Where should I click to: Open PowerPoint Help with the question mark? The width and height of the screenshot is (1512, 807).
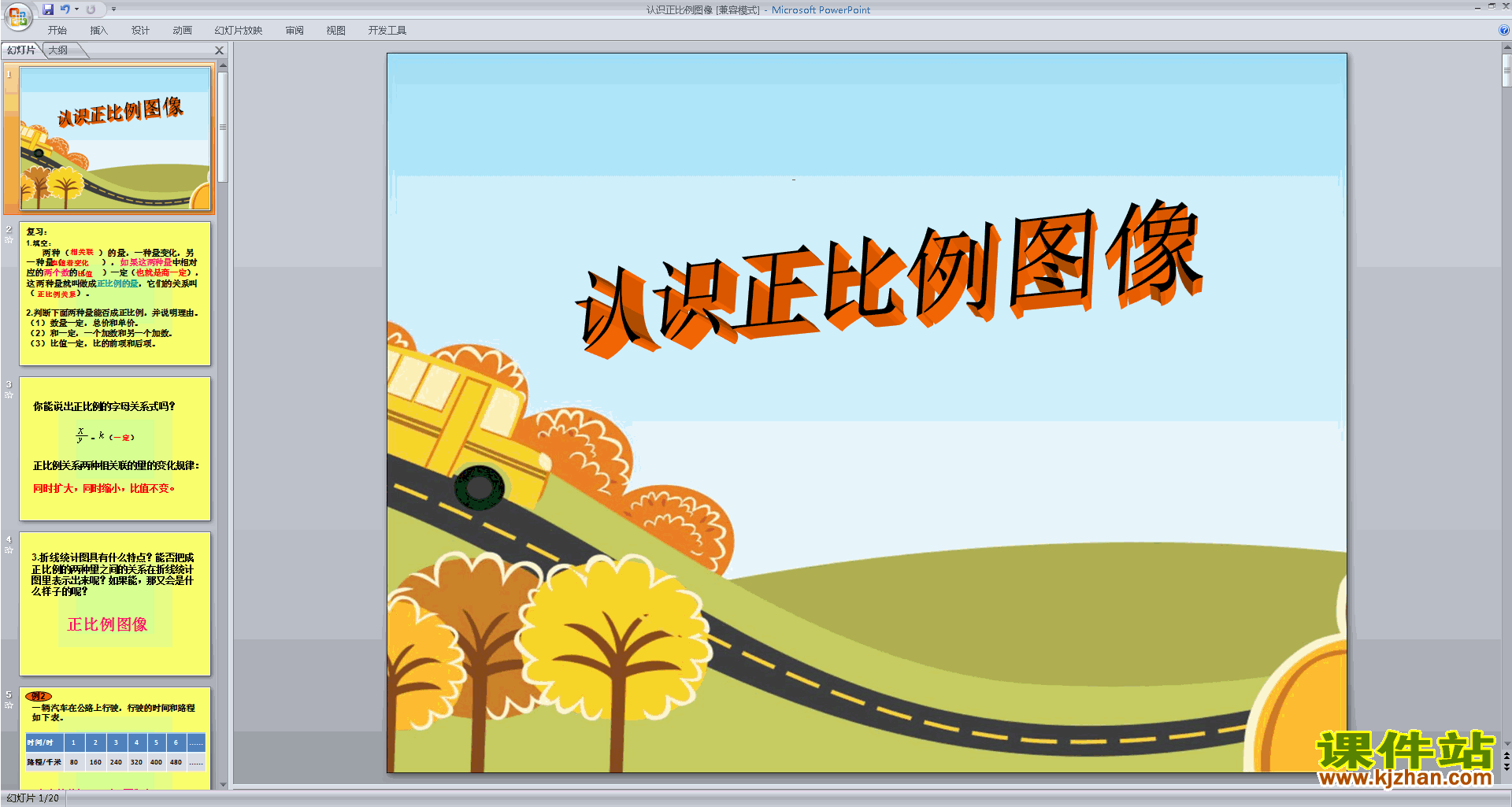[1503, 31]
